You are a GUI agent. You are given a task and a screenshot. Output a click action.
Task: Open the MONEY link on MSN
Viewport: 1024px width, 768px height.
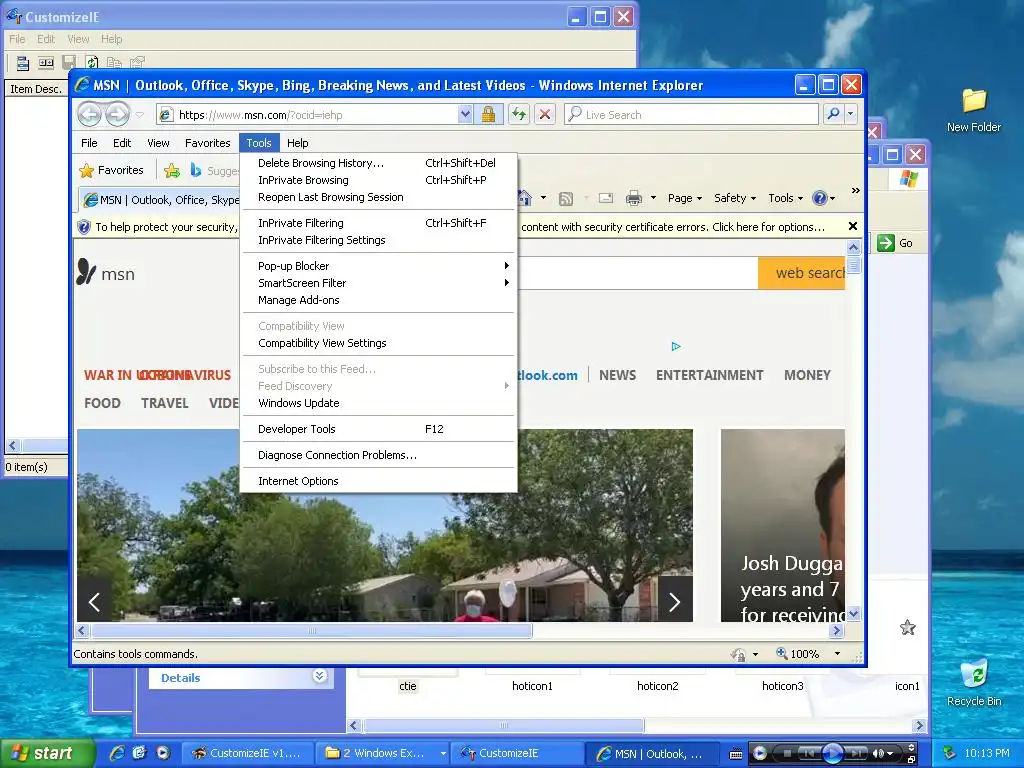[x=807, y=375]
